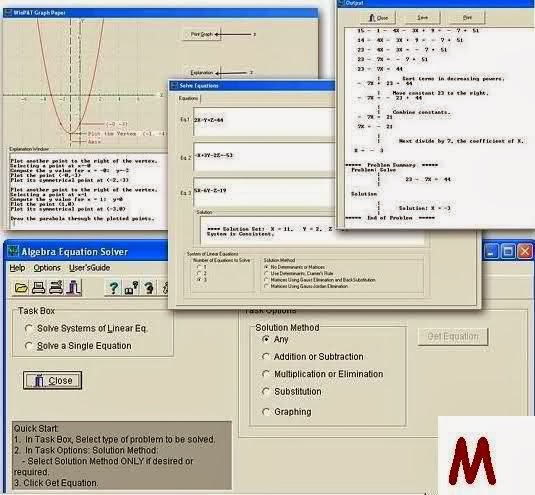Click the Eq 3 input field
Viewport: 535px width, 495px height.
[264, 192]
